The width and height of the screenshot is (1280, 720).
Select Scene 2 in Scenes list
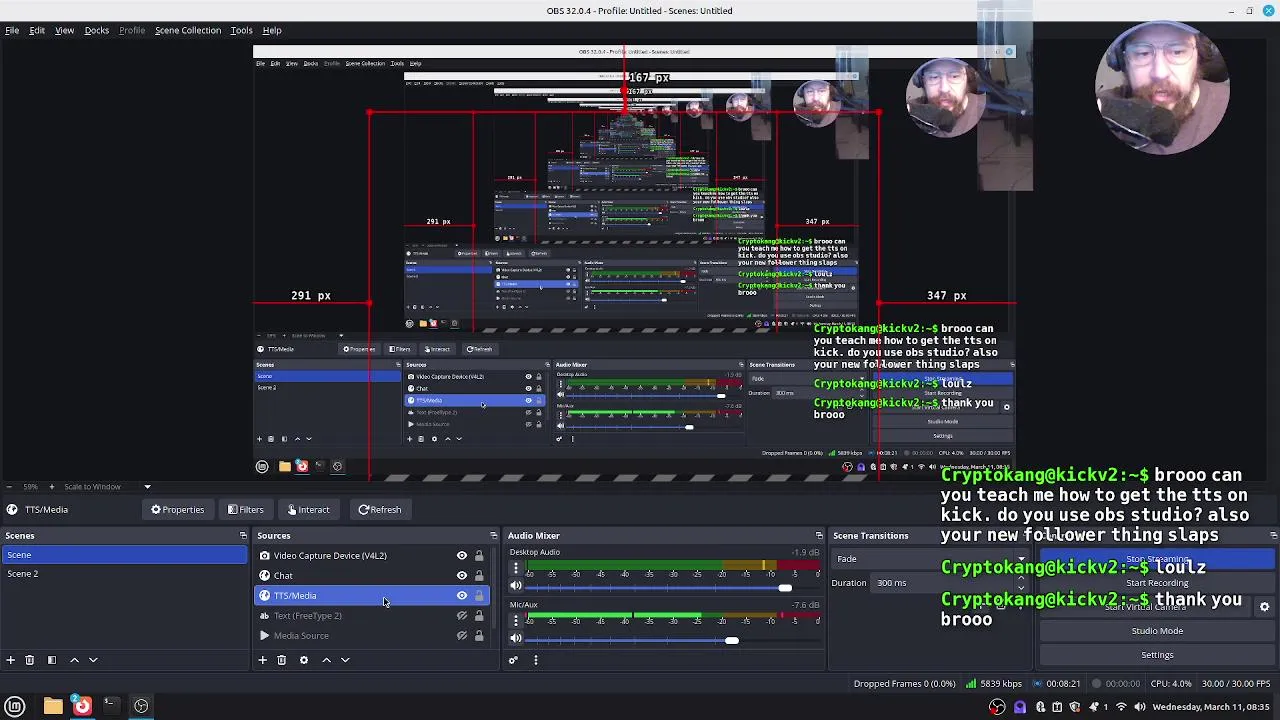click(x=124, y=574)
